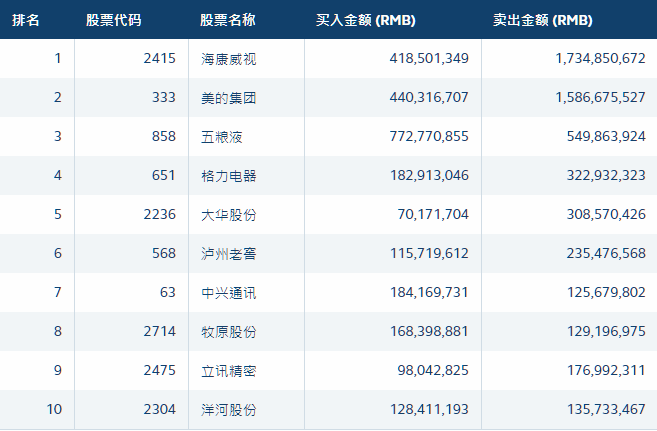The height and width of the screenshot is (431, 657).
Task: Click sell amount 549,863,924
Action: [x=606, y=136]
